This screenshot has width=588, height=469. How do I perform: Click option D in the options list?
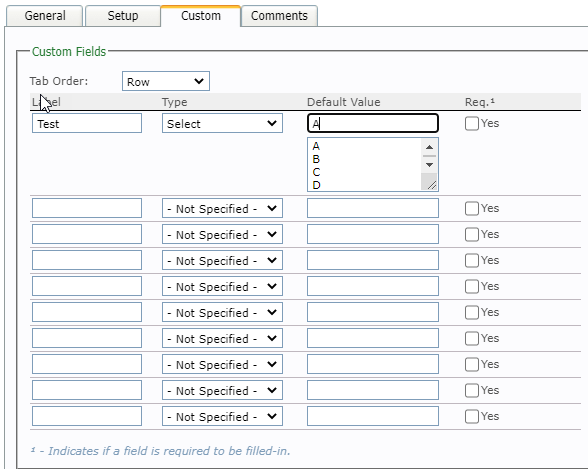316,185
